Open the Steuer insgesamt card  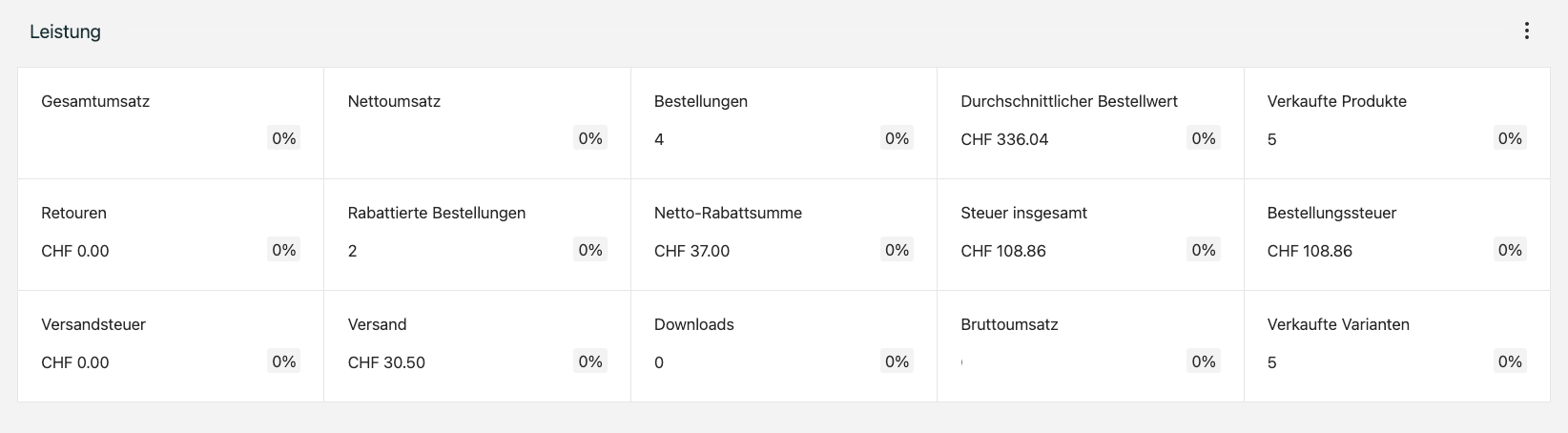(1089, 234)
